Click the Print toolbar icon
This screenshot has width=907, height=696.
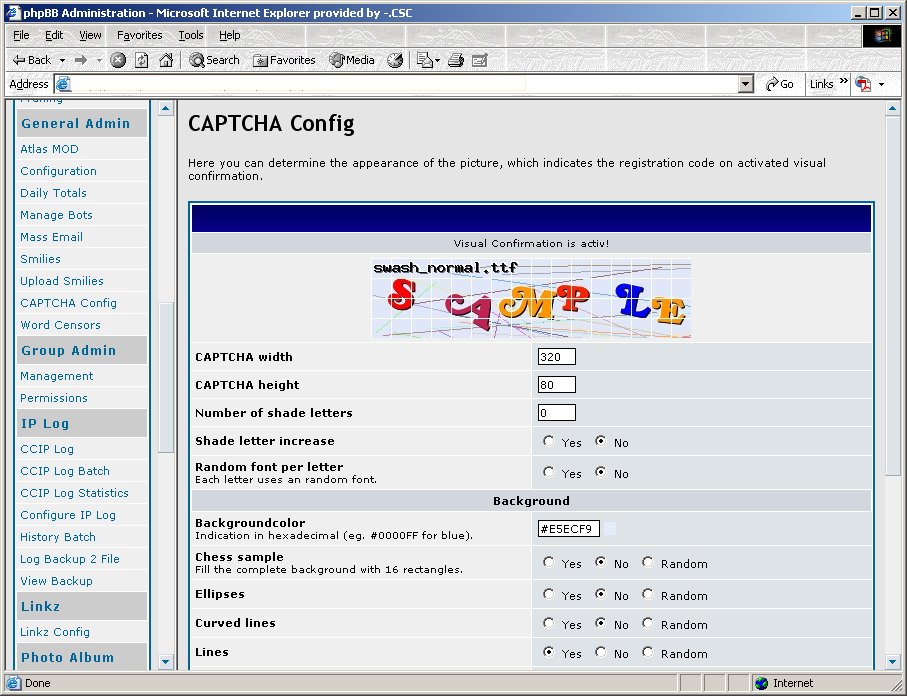coord(456,60)
